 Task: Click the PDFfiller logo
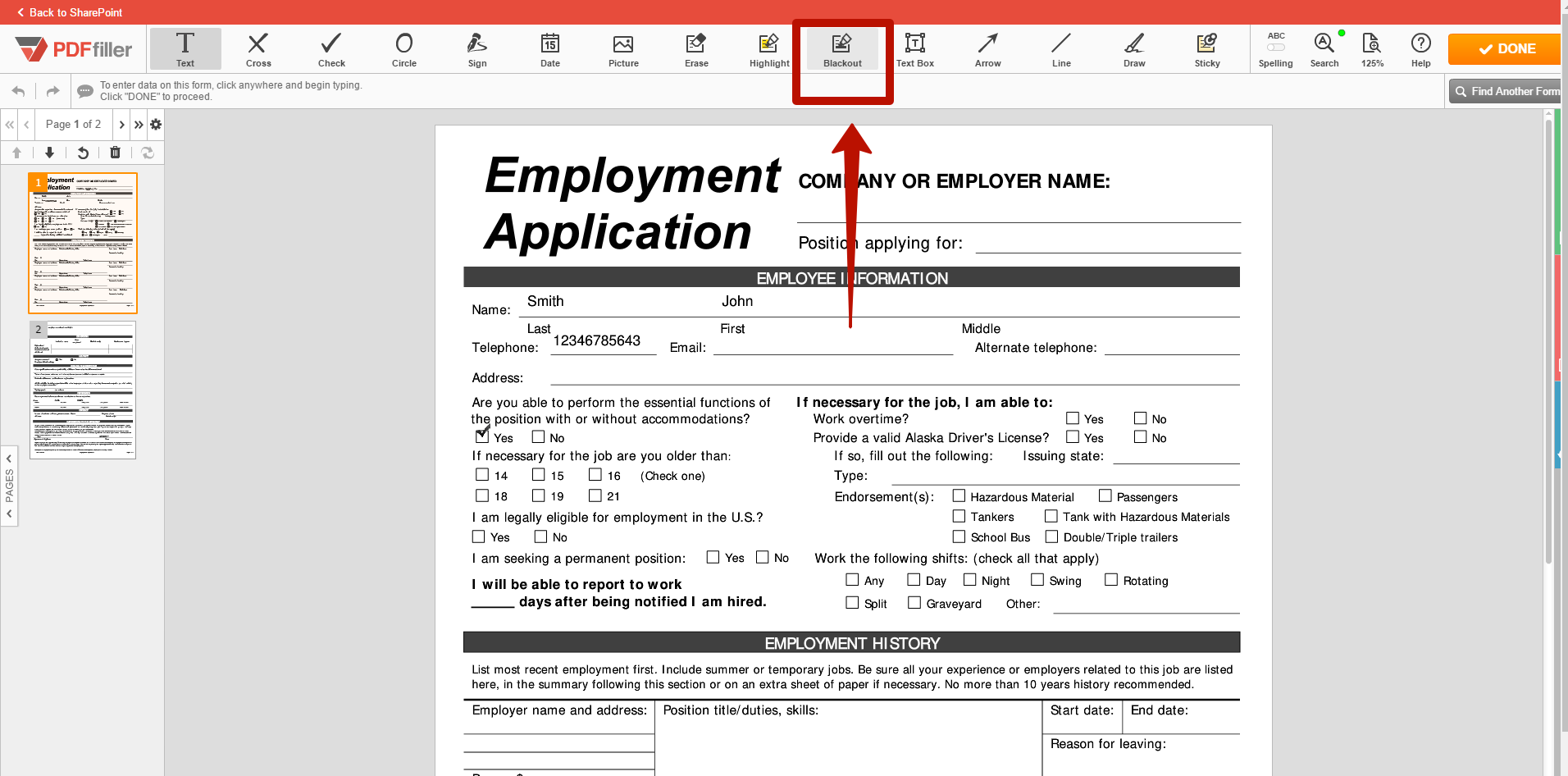pos(74,49)
